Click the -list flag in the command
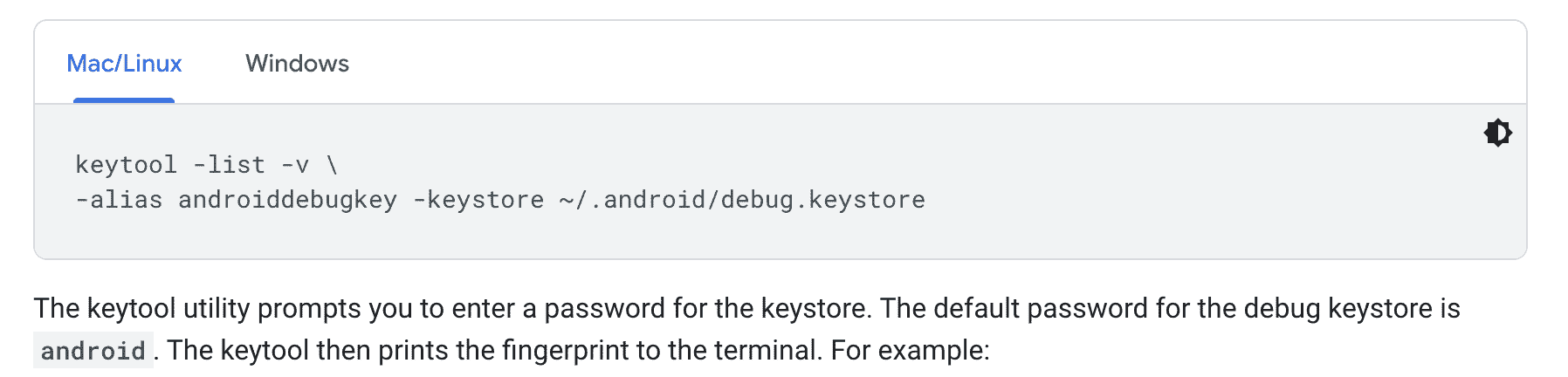Image resolution: width=1568 pixels, height=377 pixels. point(229,165)
